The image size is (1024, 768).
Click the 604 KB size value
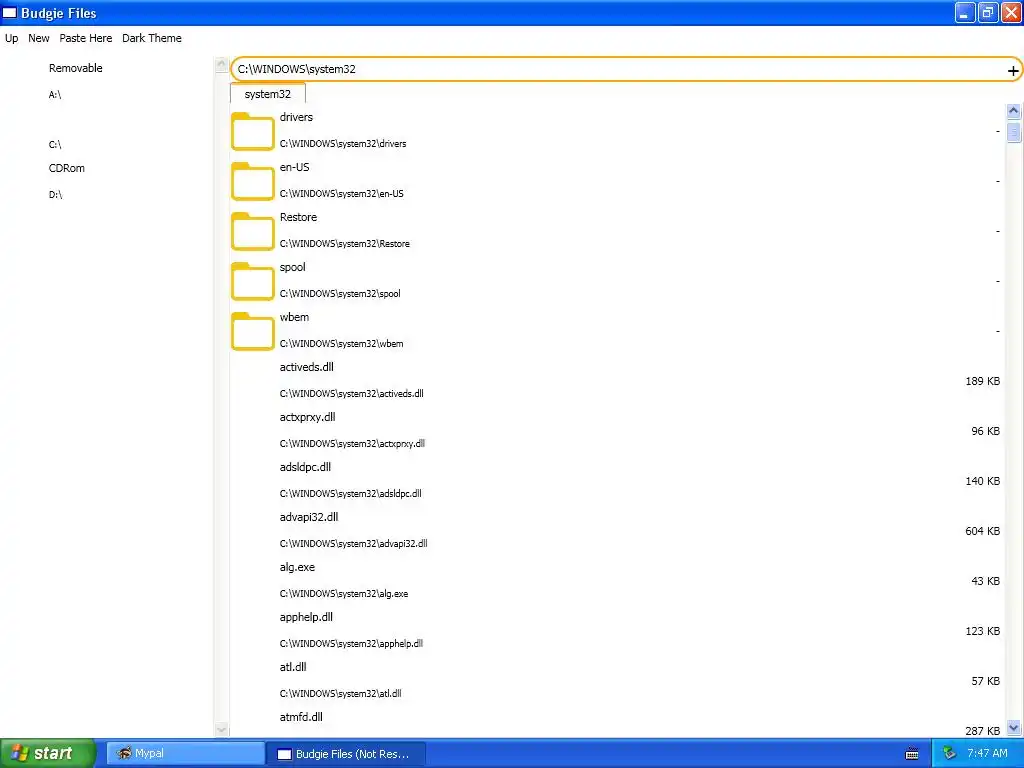click(982, 531)
